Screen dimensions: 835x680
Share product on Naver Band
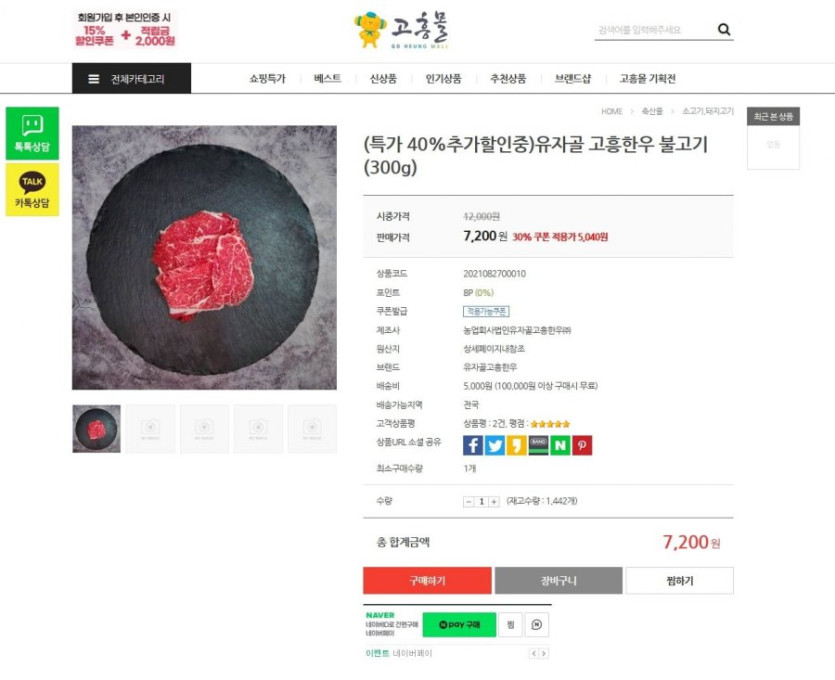tap(538, 445)
